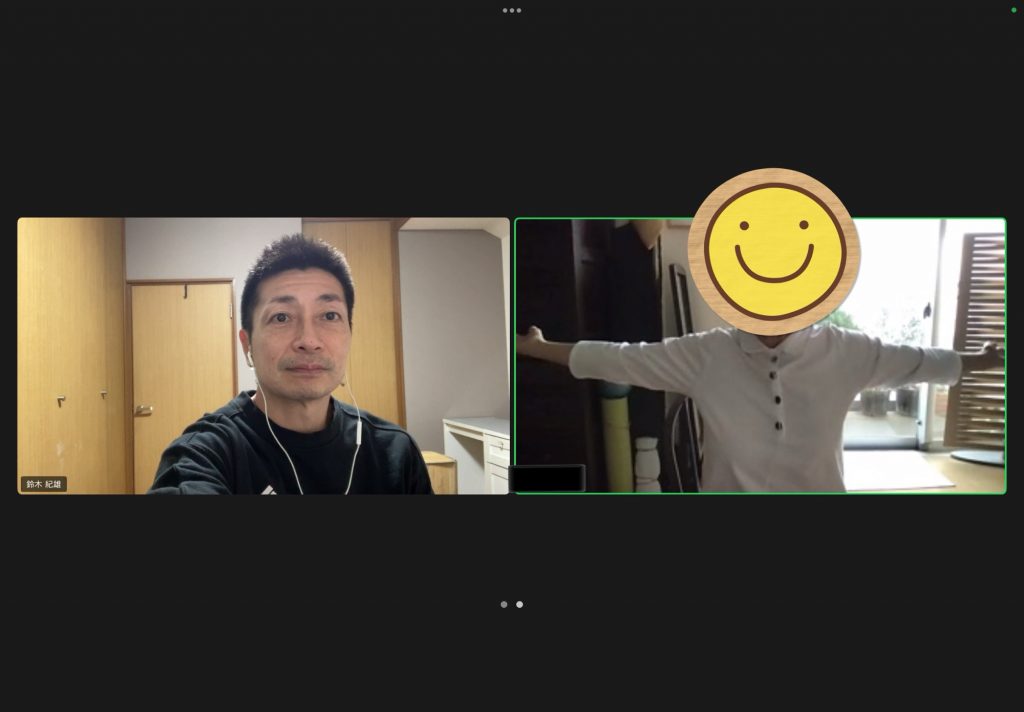Select the second page indicator dot
Viewport: 1024px width, 712px height.
[519, 604]
